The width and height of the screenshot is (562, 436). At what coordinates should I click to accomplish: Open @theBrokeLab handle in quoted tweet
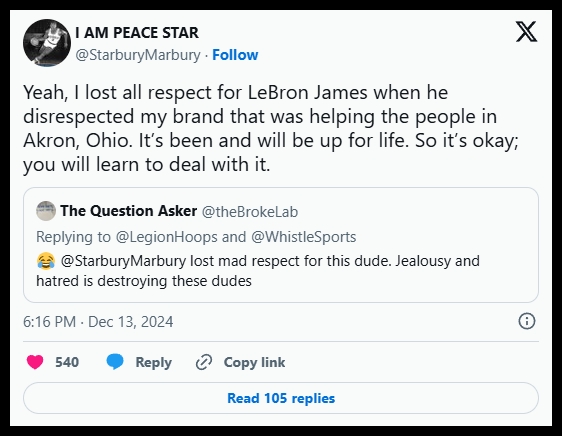[x=250, y=212]
